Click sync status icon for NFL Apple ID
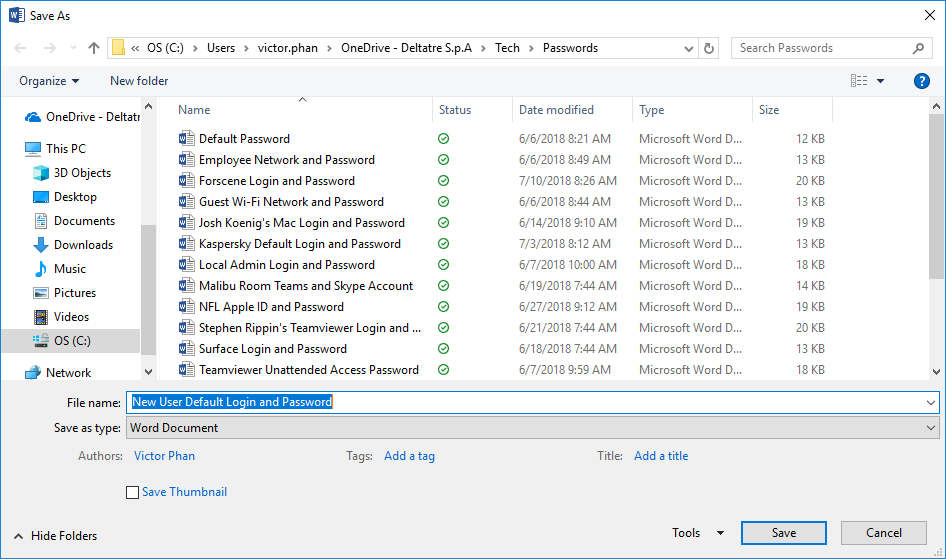 tap(443, 307)
